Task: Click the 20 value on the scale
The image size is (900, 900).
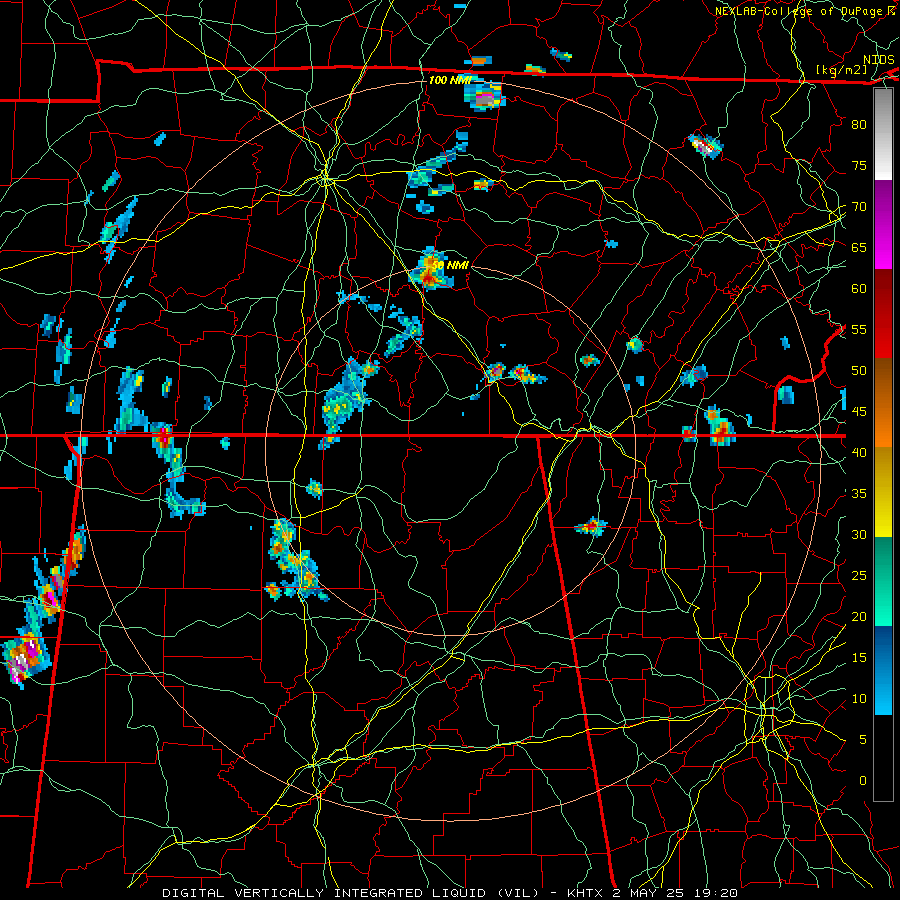Action: (859, 616)
